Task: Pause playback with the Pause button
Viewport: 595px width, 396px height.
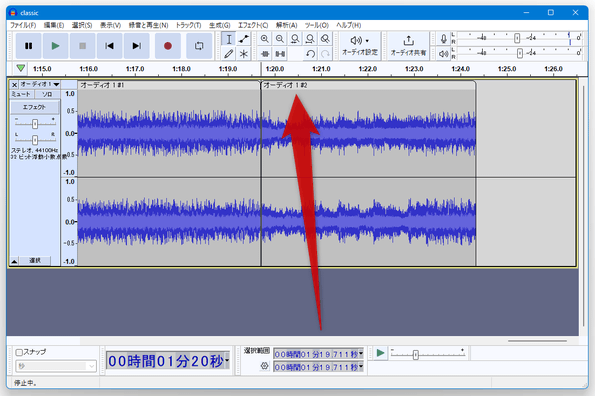Action: (x=28, y=46)
